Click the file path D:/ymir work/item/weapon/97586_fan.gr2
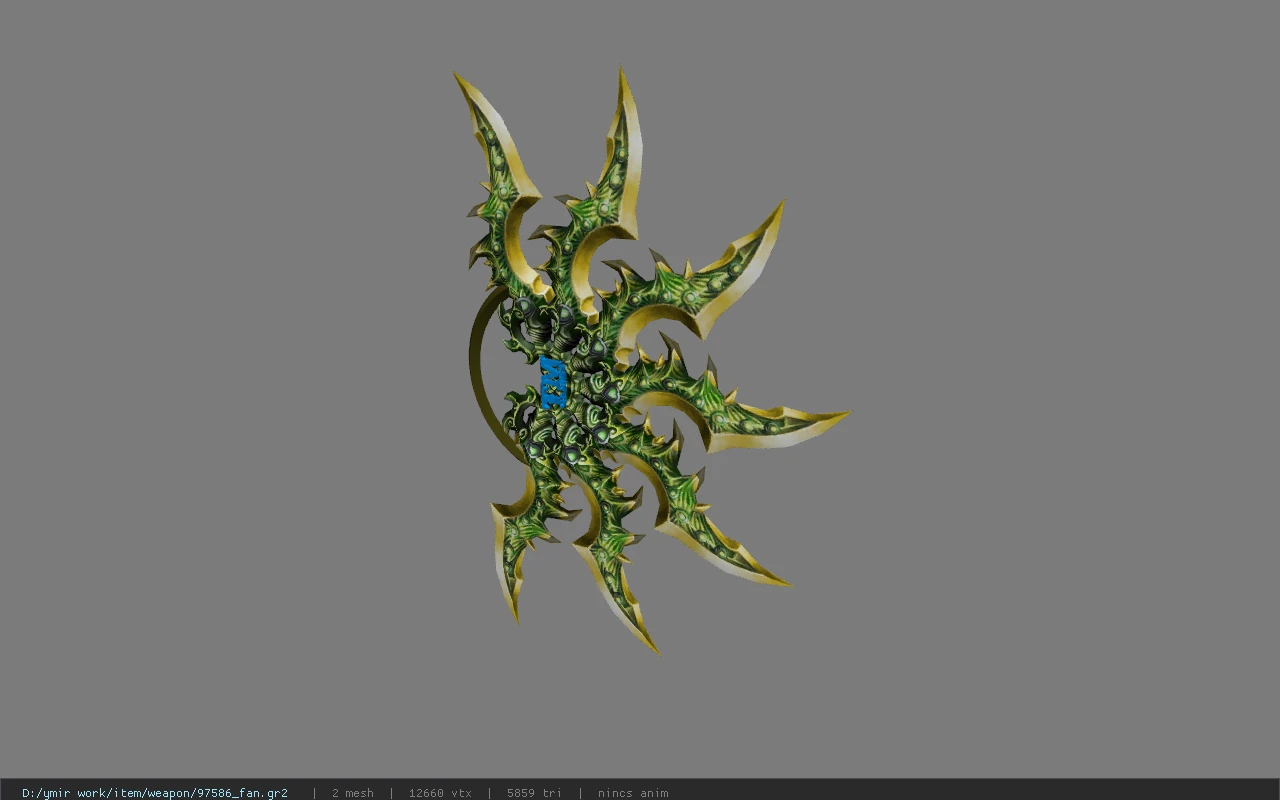 155,793
